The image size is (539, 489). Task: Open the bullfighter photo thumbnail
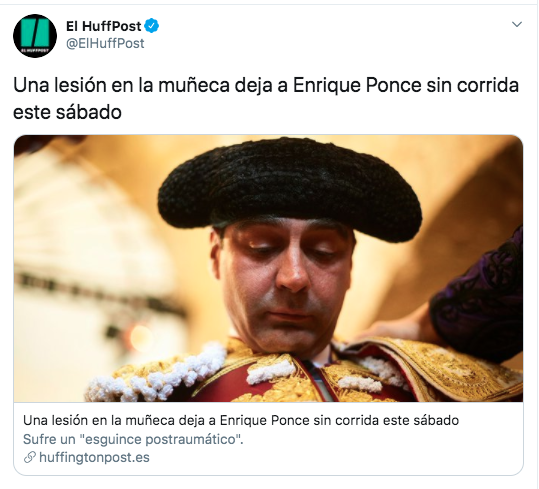pos(268,268)
